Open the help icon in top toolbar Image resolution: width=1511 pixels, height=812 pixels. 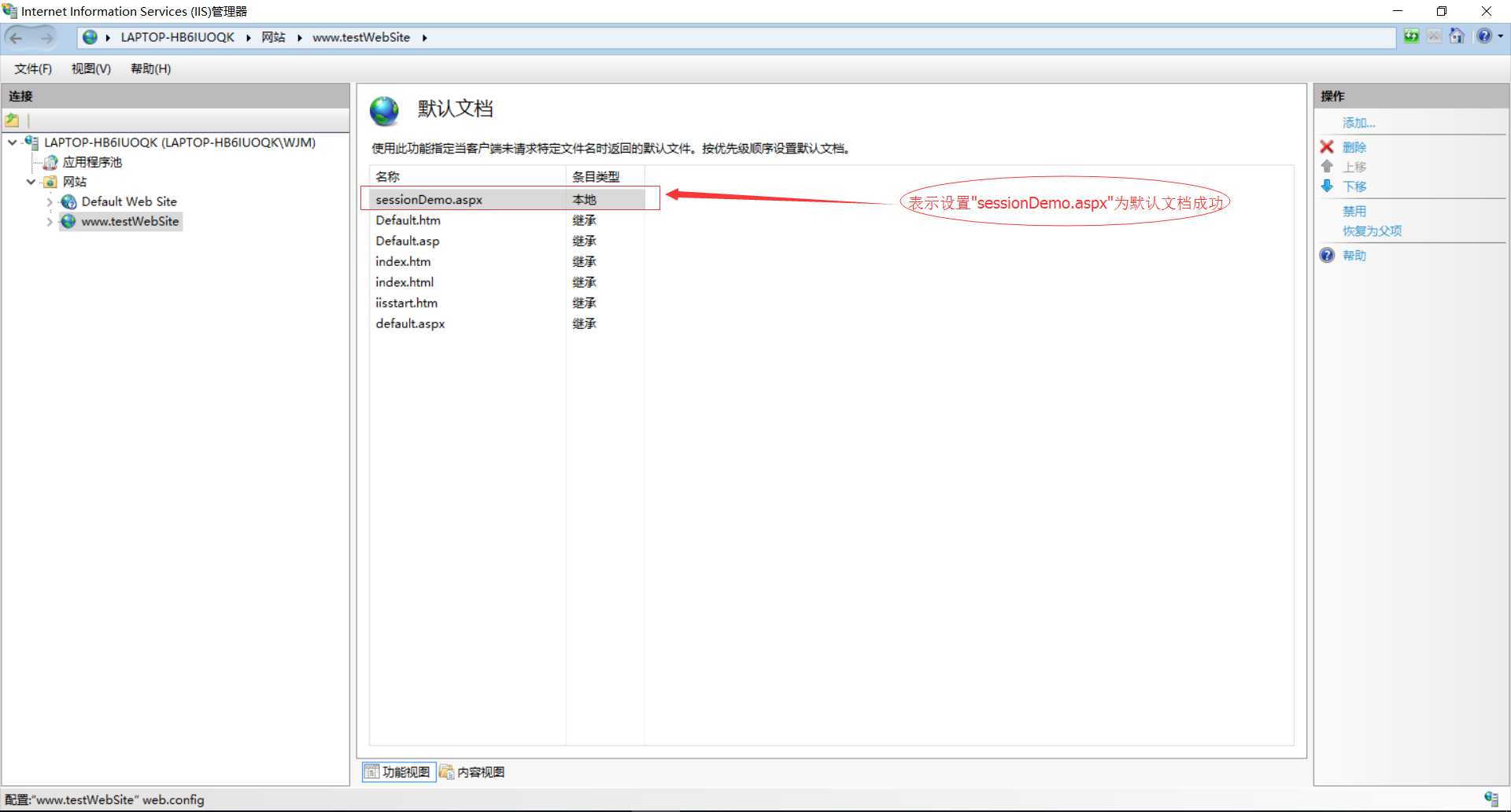pyautogui.click(x=1484, y=36)
